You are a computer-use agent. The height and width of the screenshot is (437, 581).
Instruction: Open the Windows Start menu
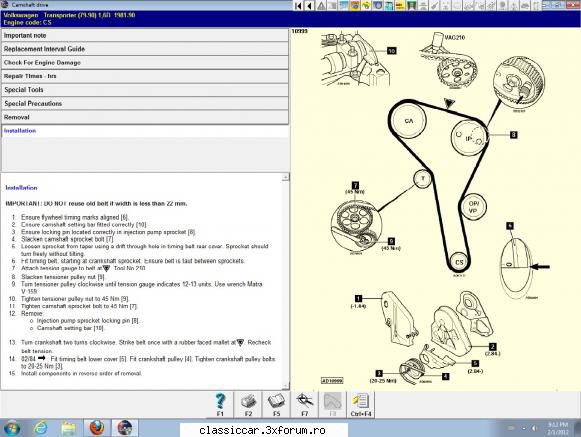click(x=11, y=428)
